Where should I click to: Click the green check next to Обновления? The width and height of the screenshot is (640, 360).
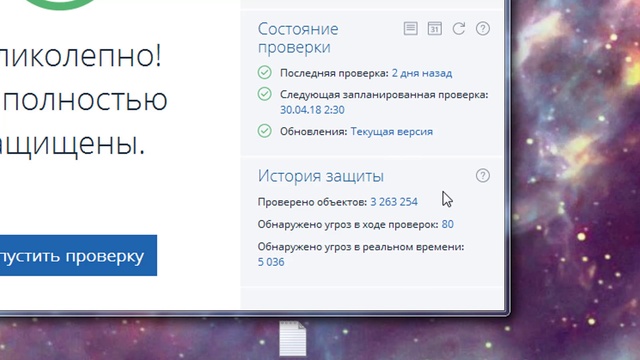tap(264, 131)
